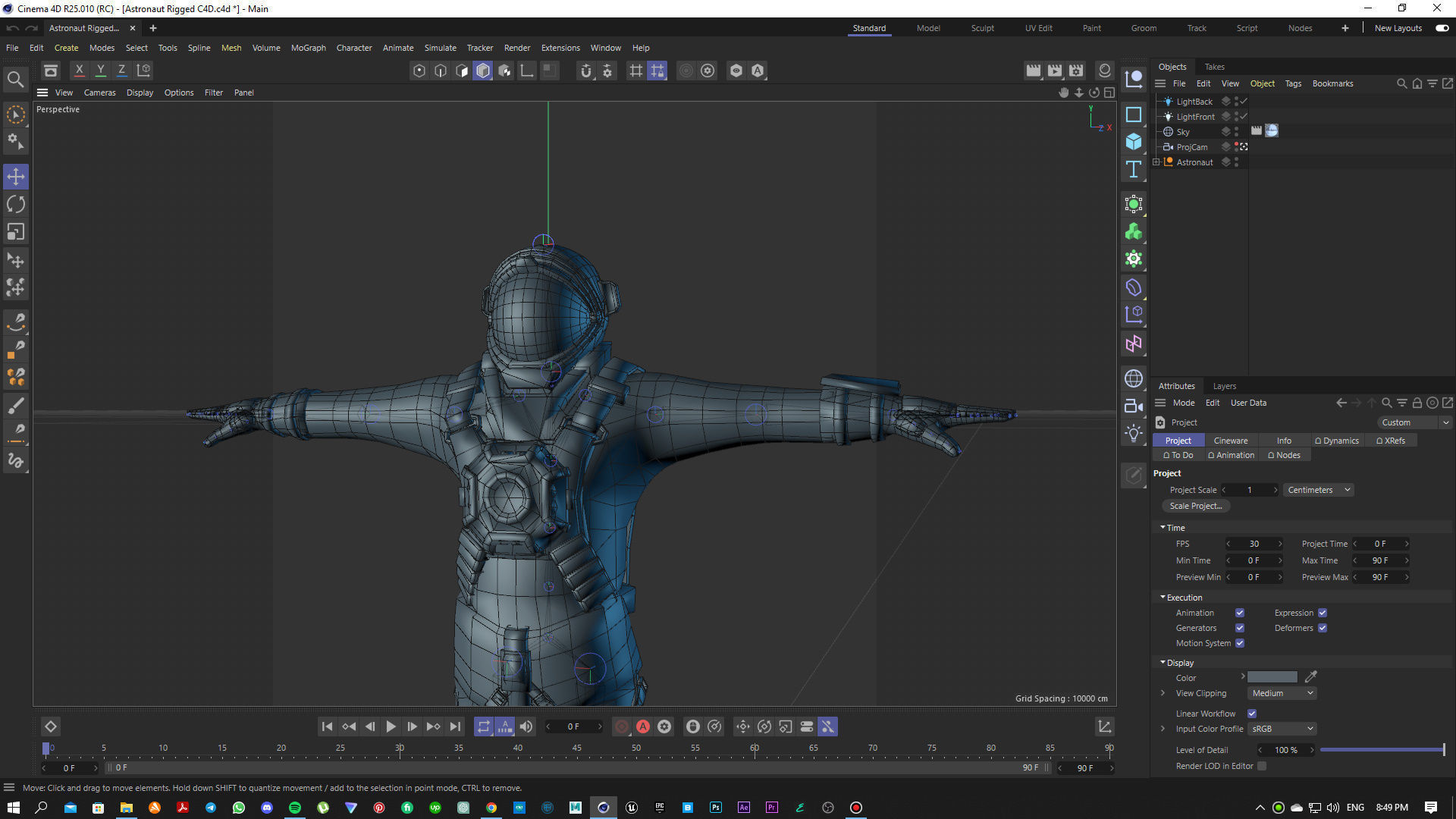Open the Floor/Sky environment icon
This screenshot has width=1456, height=819.
click(x=1134, y=378)
